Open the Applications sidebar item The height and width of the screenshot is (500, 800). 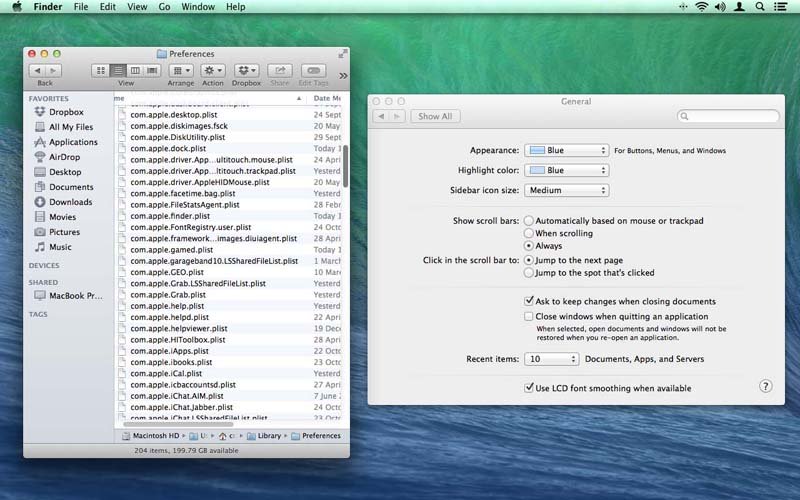point(73,142)
